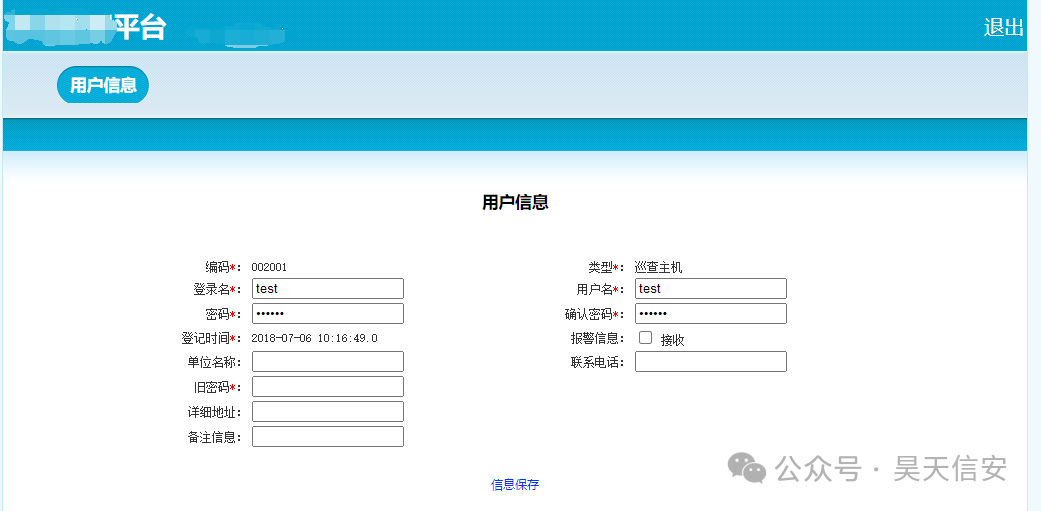
Task: Focus the 用户名 text field
Action: [710, 289]
